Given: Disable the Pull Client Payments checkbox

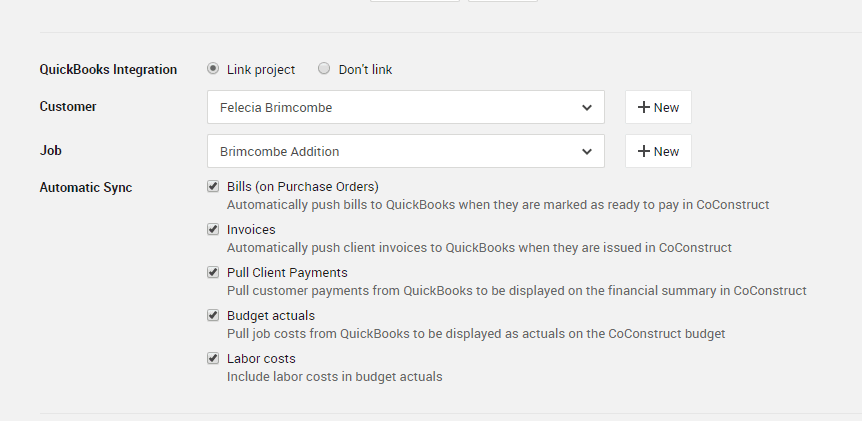Looking at the screenshot, I should [213, 272].
